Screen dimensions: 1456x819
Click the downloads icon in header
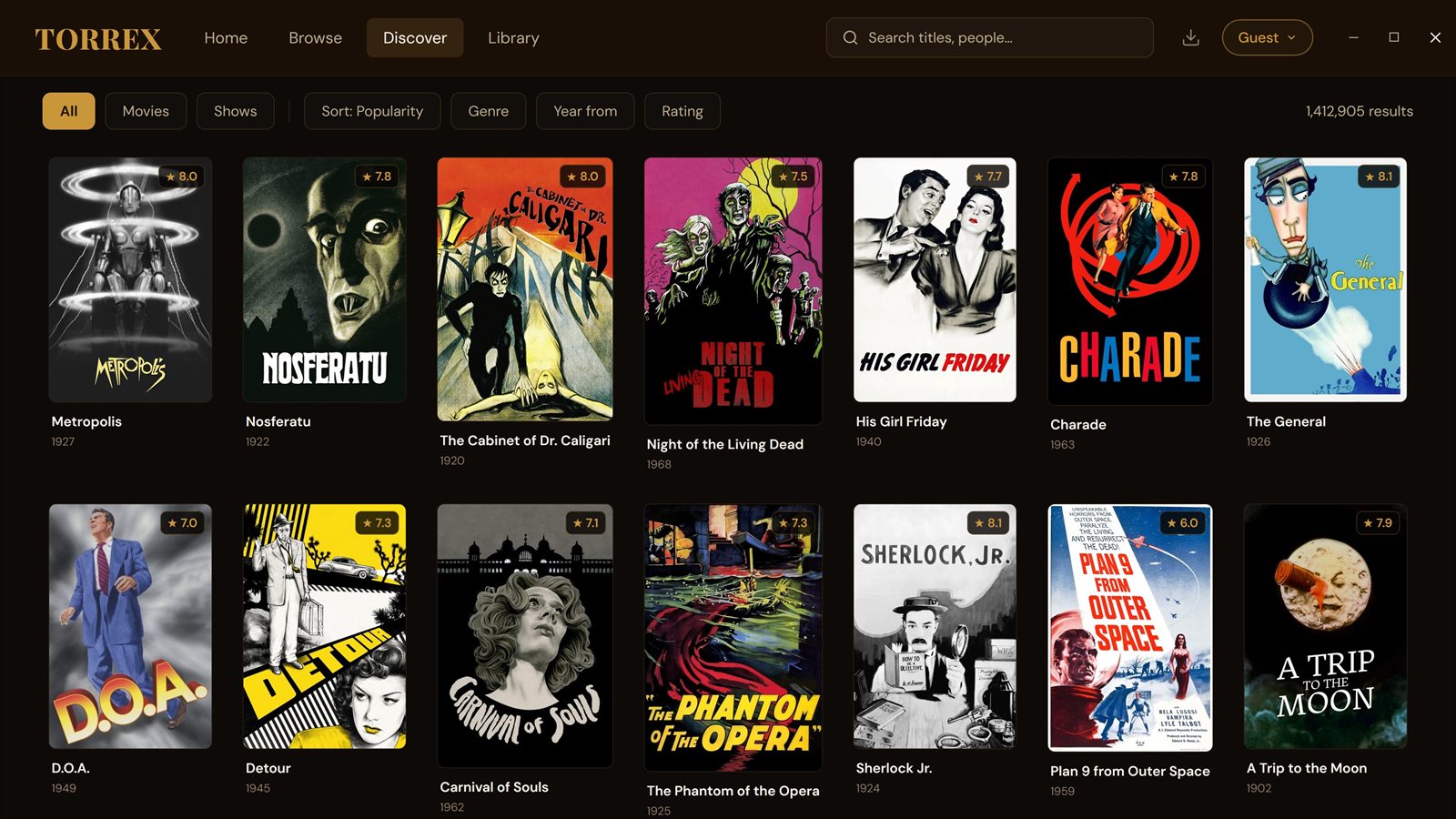pyautogui.click(x=1190, y=37)
